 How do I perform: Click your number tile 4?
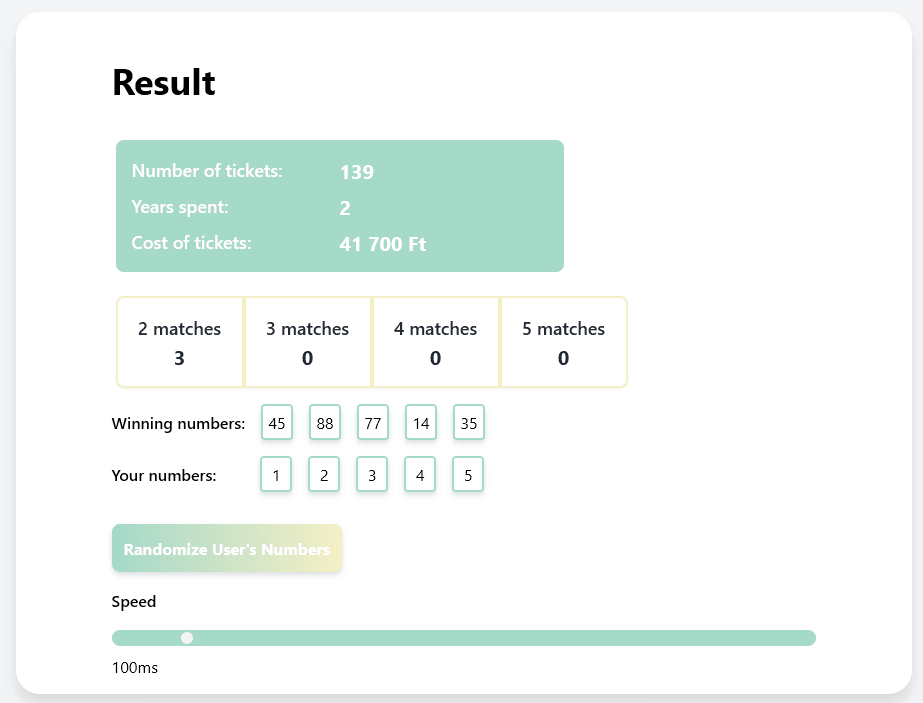pyautogui.click(x=420, y=474)
